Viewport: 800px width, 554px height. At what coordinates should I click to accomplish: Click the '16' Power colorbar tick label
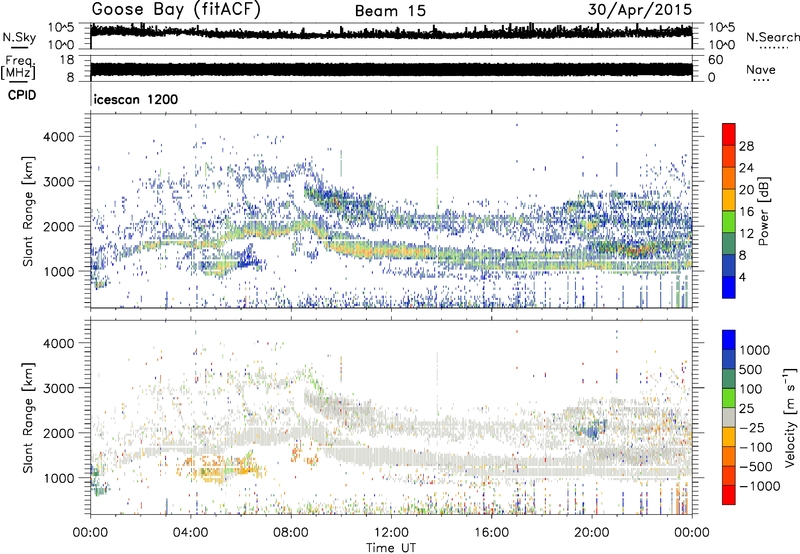(746, 212)
